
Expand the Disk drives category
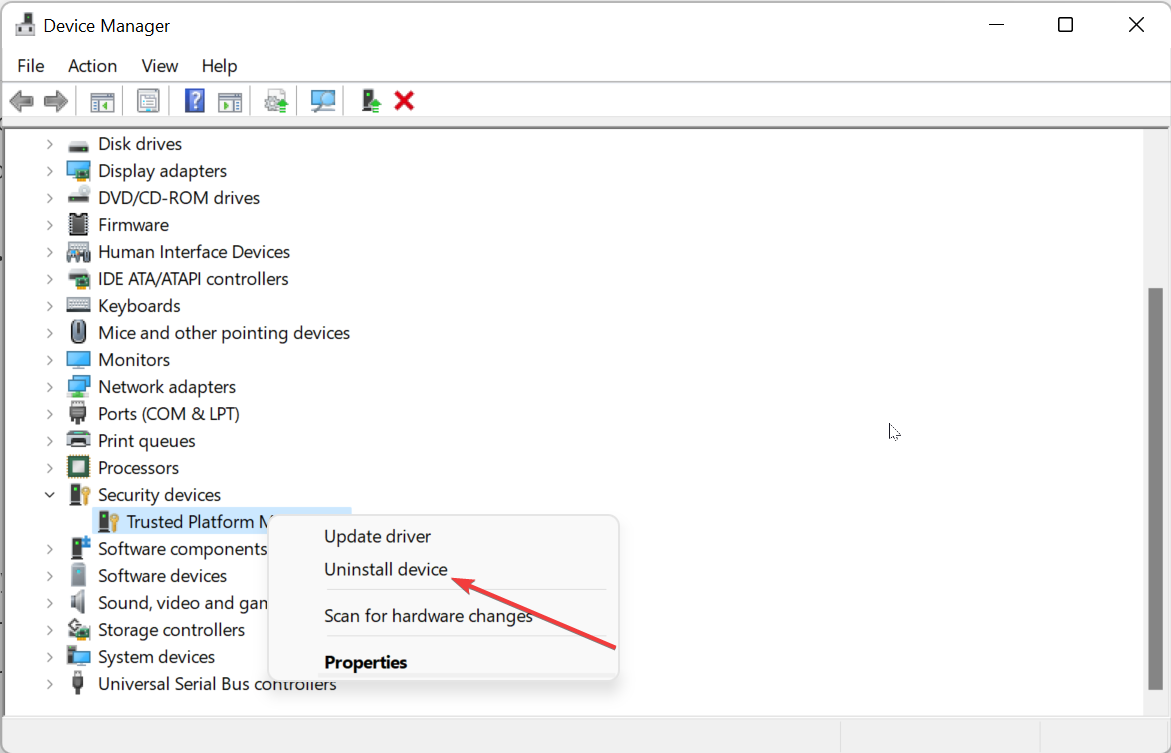50,144
